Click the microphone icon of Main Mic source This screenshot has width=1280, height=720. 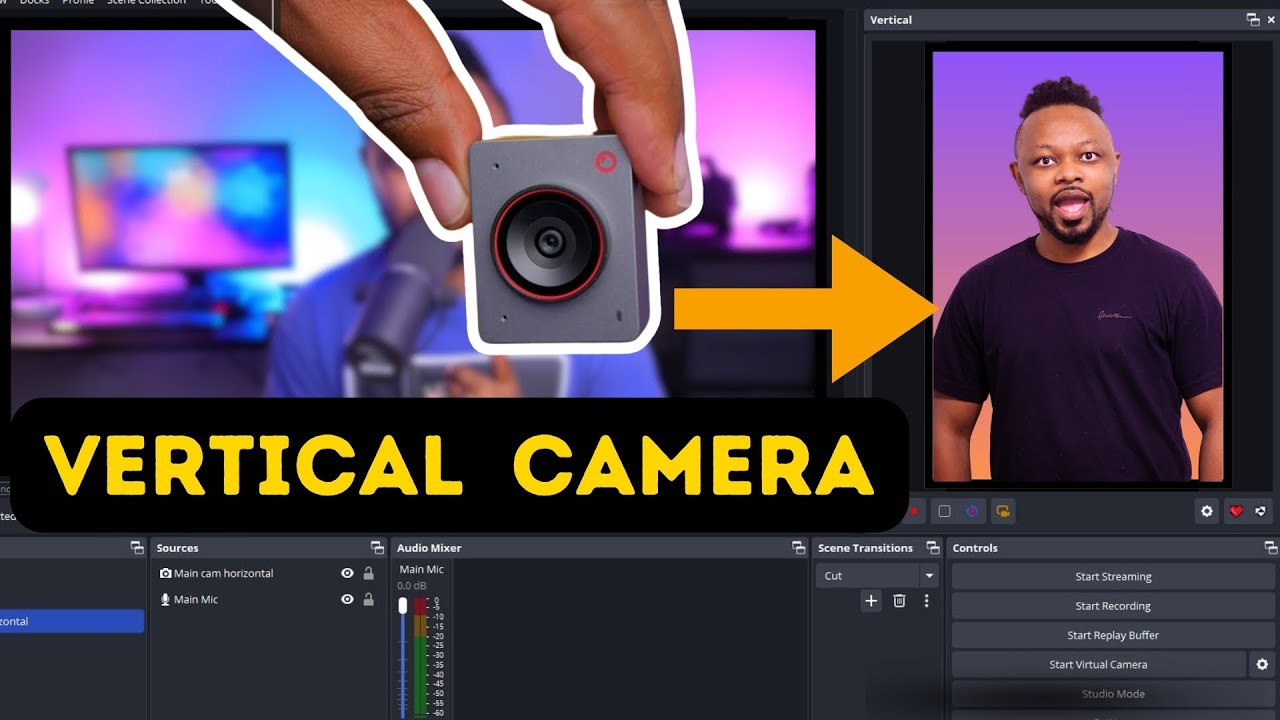coord(166,599)
